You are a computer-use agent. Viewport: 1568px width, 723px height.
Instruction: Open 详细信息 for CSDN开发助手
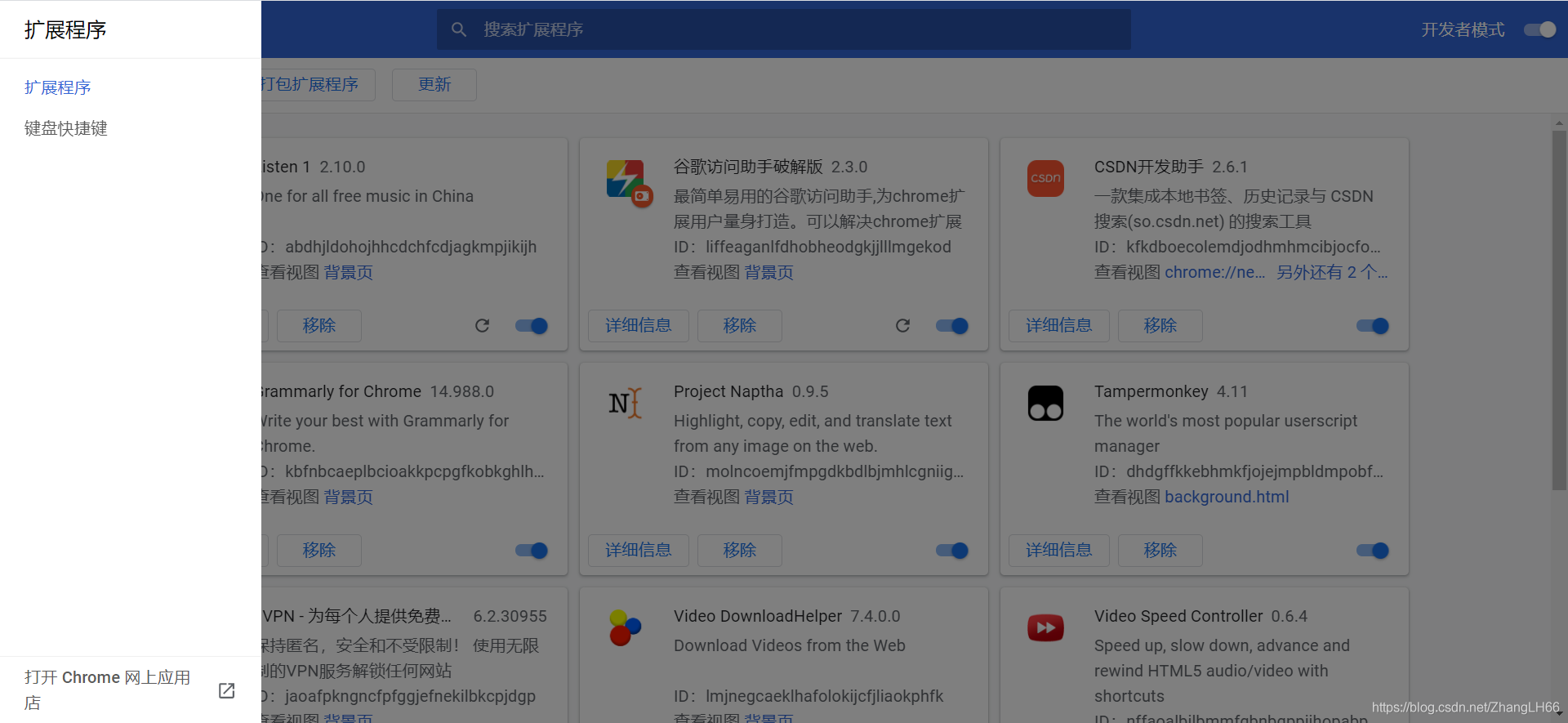[1059, 326]
